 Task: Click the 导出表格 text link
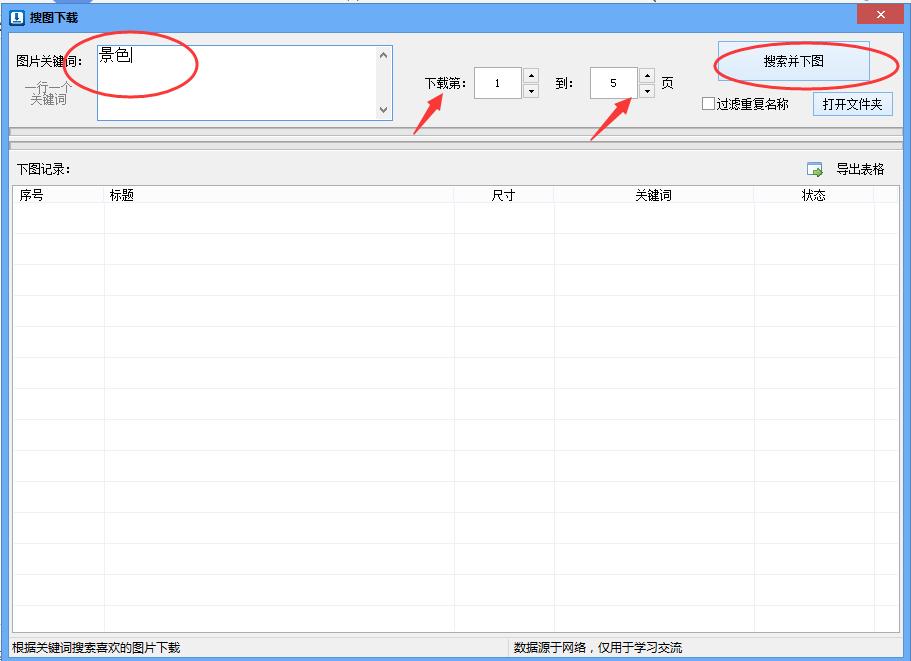click(860, 170)
